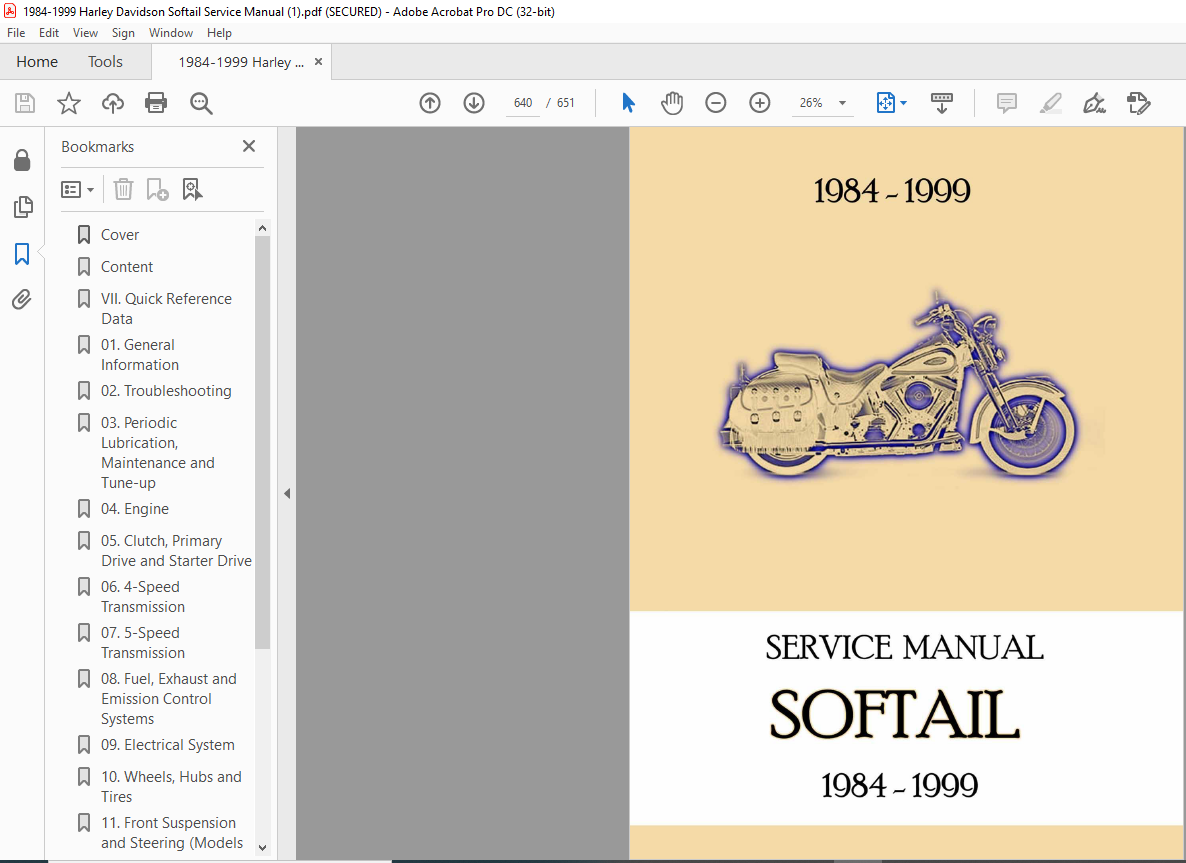Open Page Thumbnails panel in sidebar
The height and width of the screenshot is (863, 1186).
coord(23,206)
